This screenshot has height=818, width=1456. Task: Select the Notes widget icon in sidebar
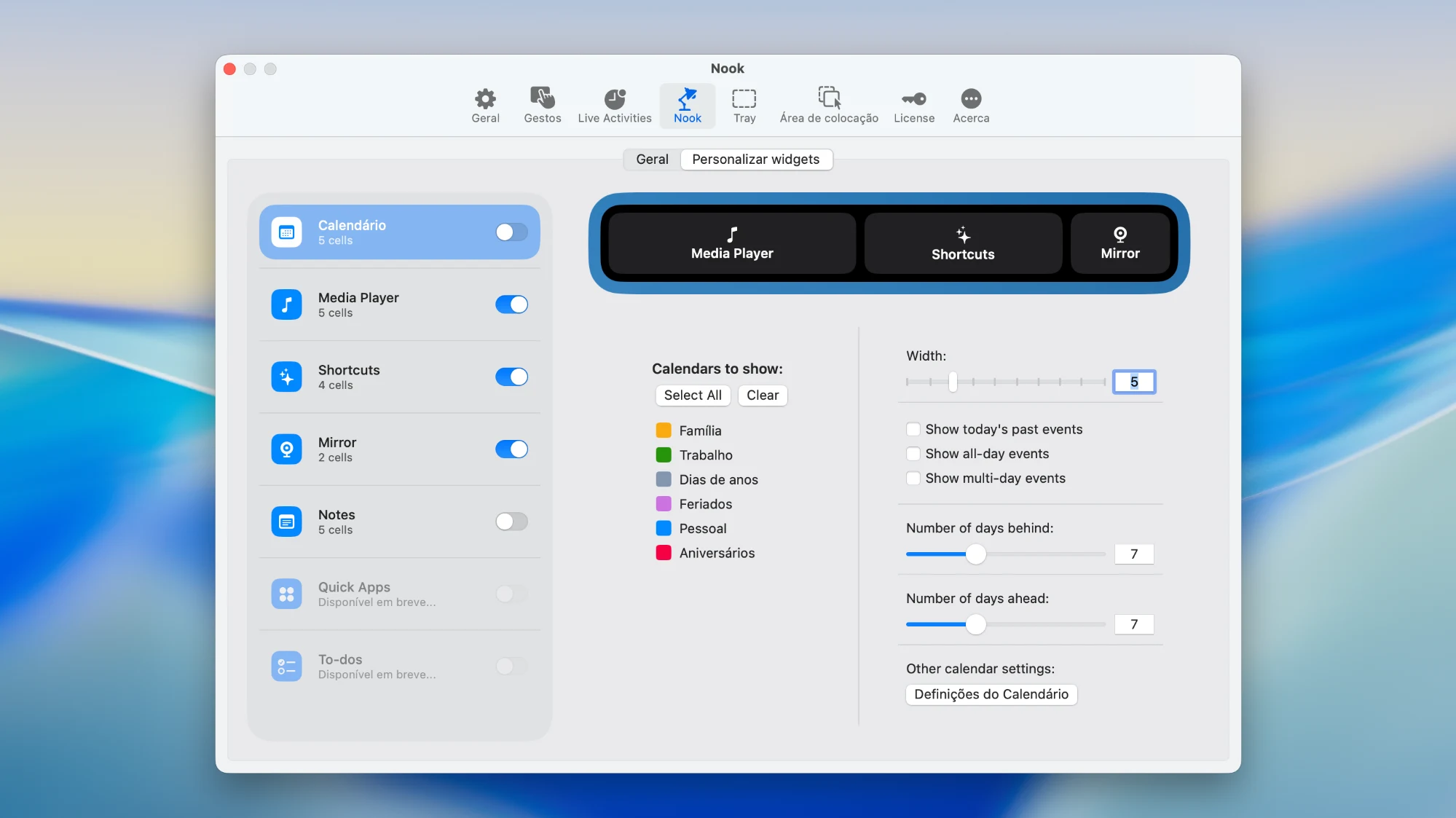[x=286, y=522]
